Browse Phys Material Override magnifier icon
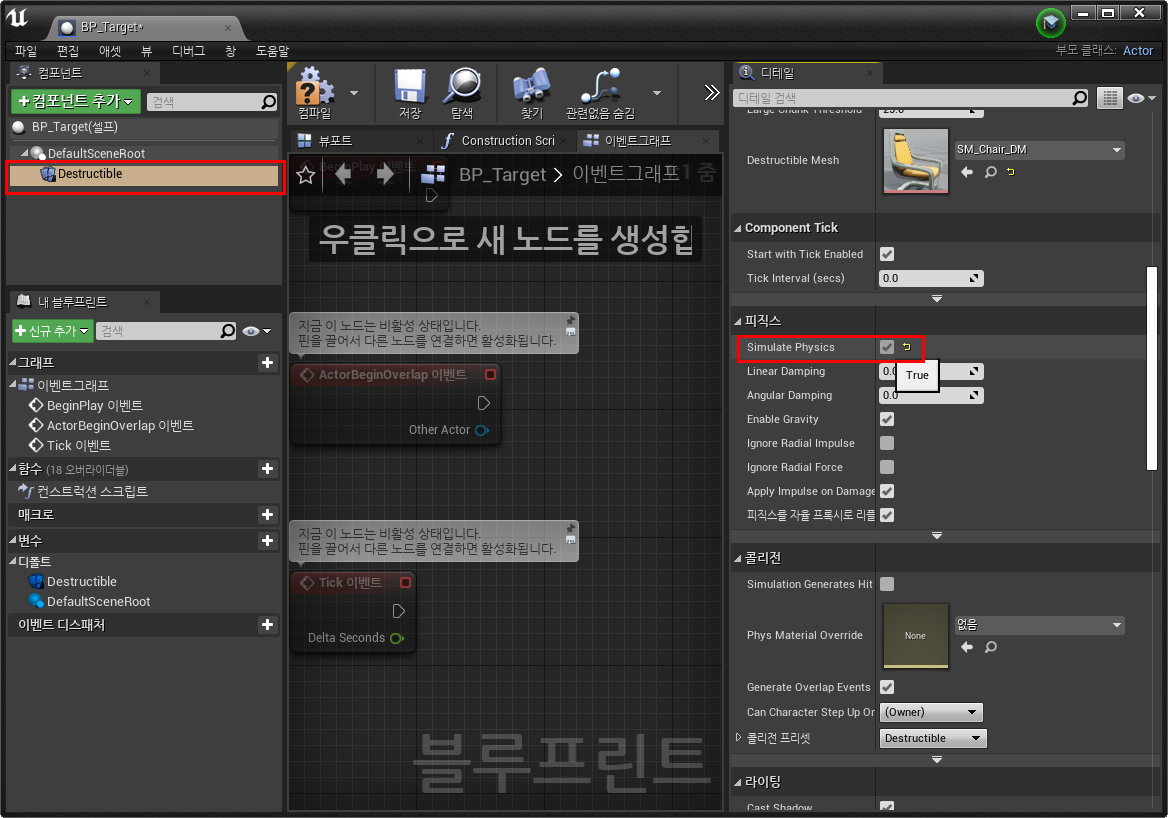 991,647
